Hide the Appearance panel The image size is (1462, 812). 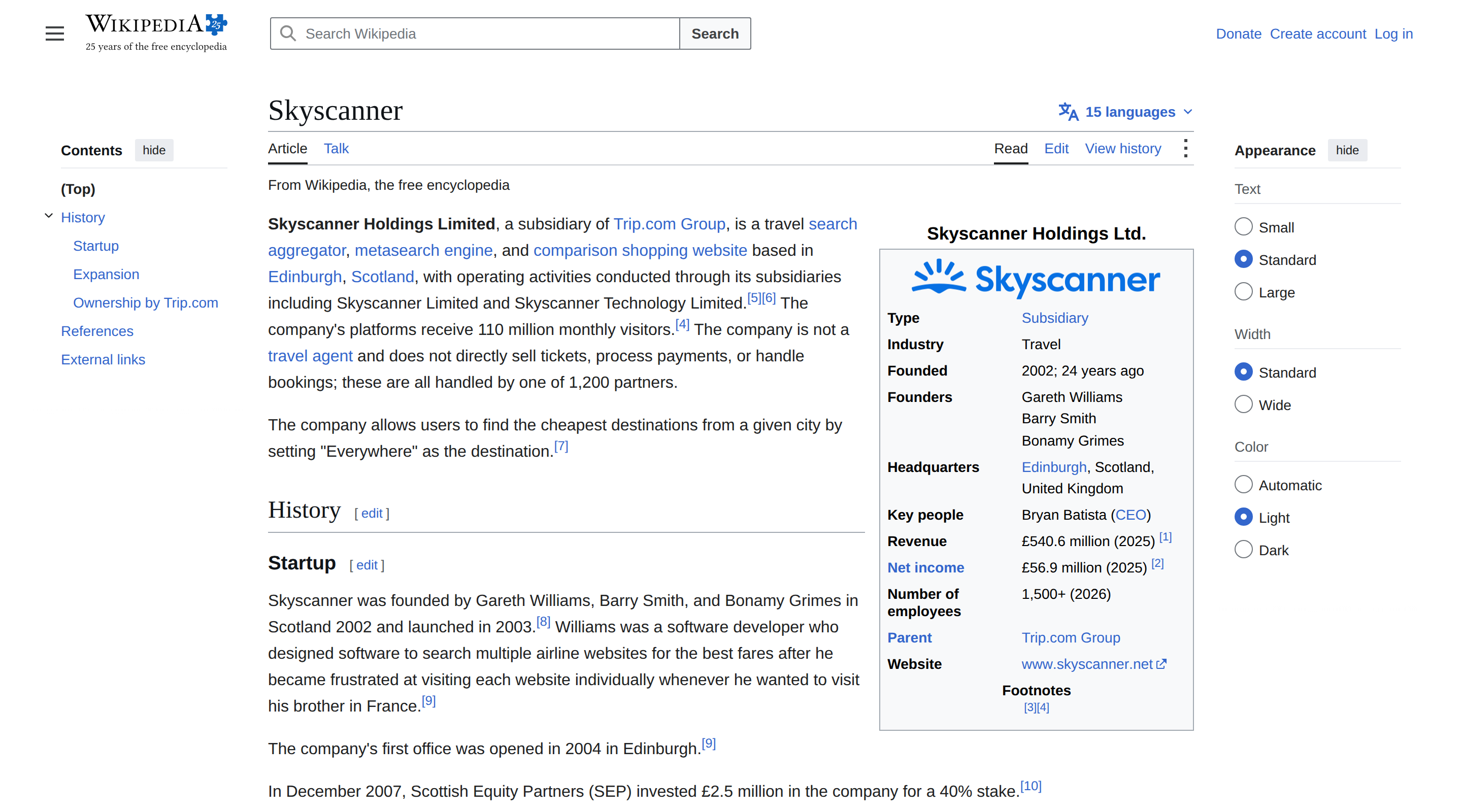1347,150
